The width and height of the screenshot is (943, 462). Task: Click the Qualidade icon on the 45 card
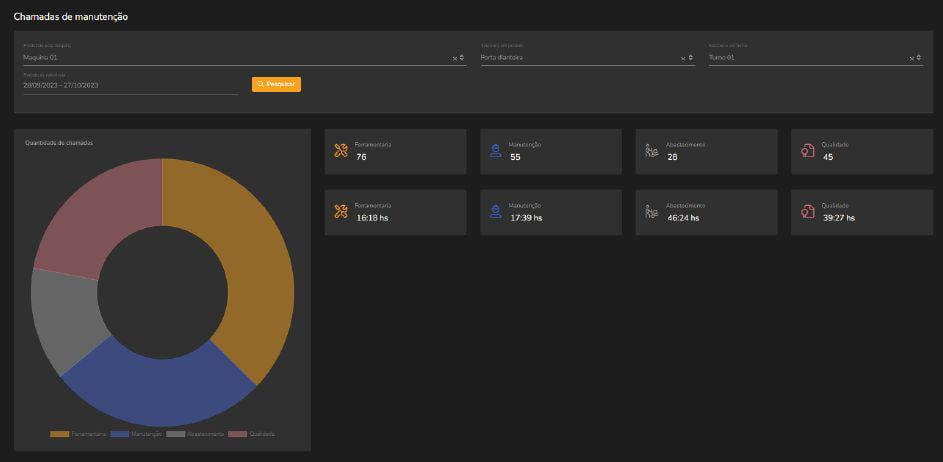click(x=808, y=151)
